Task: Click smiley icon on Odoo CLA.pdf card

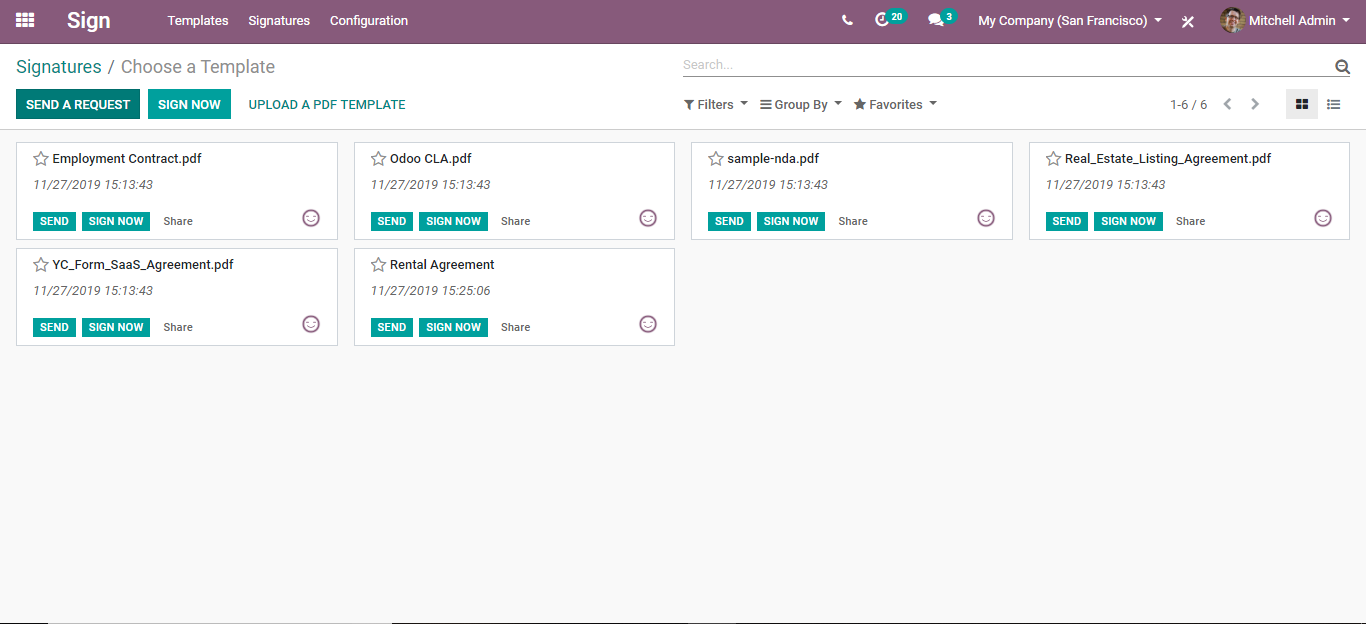Action: (x=648, y=218)
